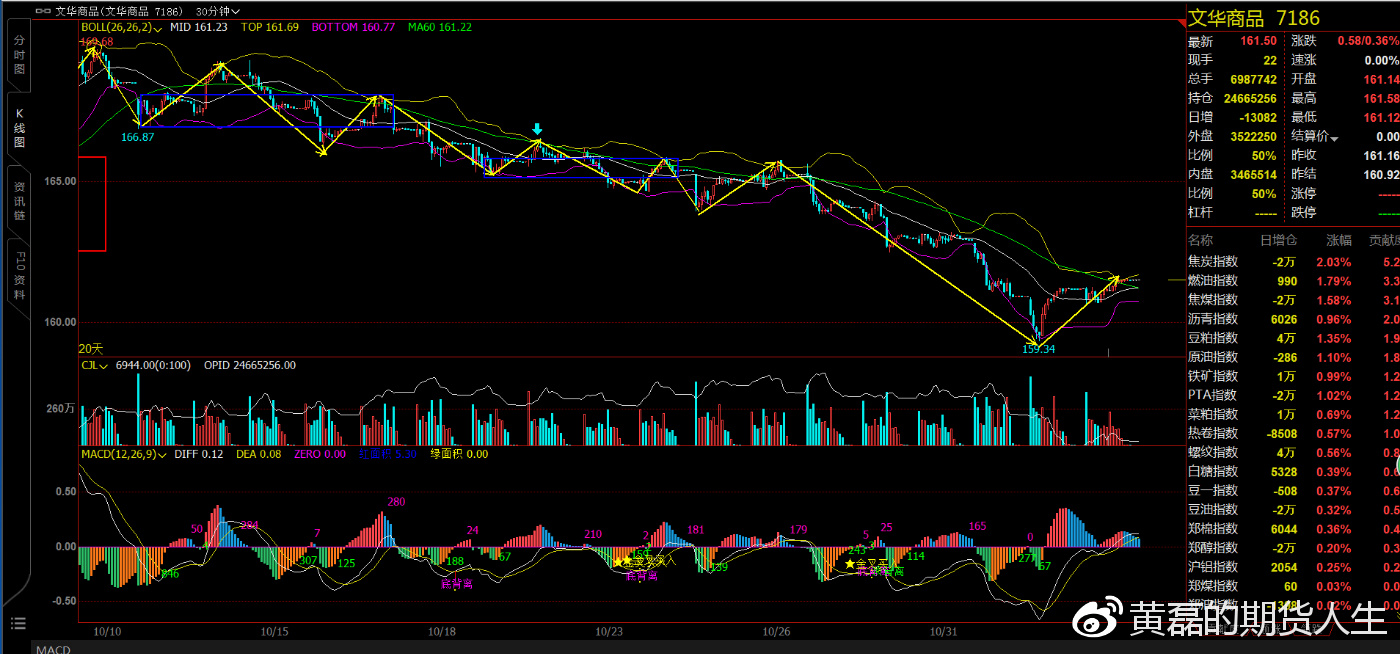This screenshot has width=1400, height=654.
Task: Select the 豆一指数 row
Action: coord(1291,490)
